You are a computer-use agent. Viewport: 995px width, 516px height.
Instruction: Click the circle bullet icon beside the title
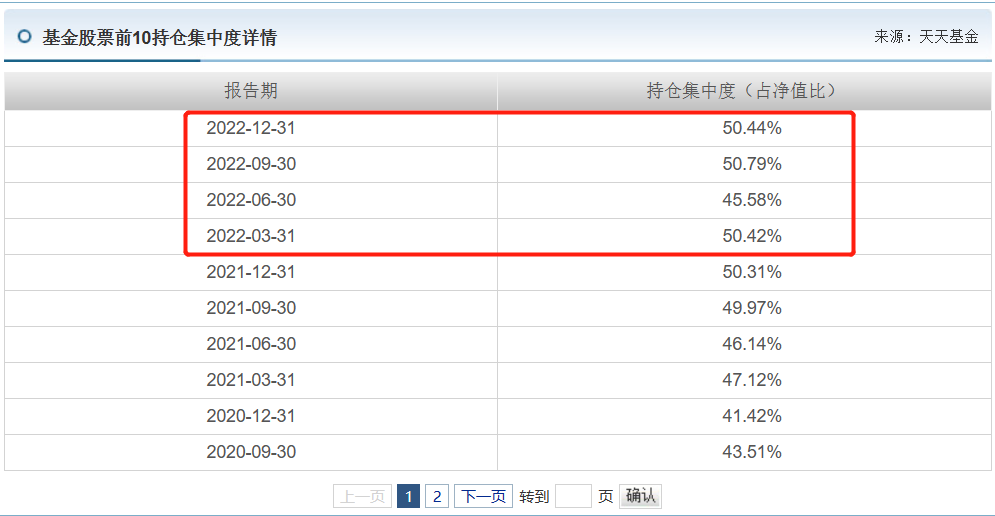25,37
